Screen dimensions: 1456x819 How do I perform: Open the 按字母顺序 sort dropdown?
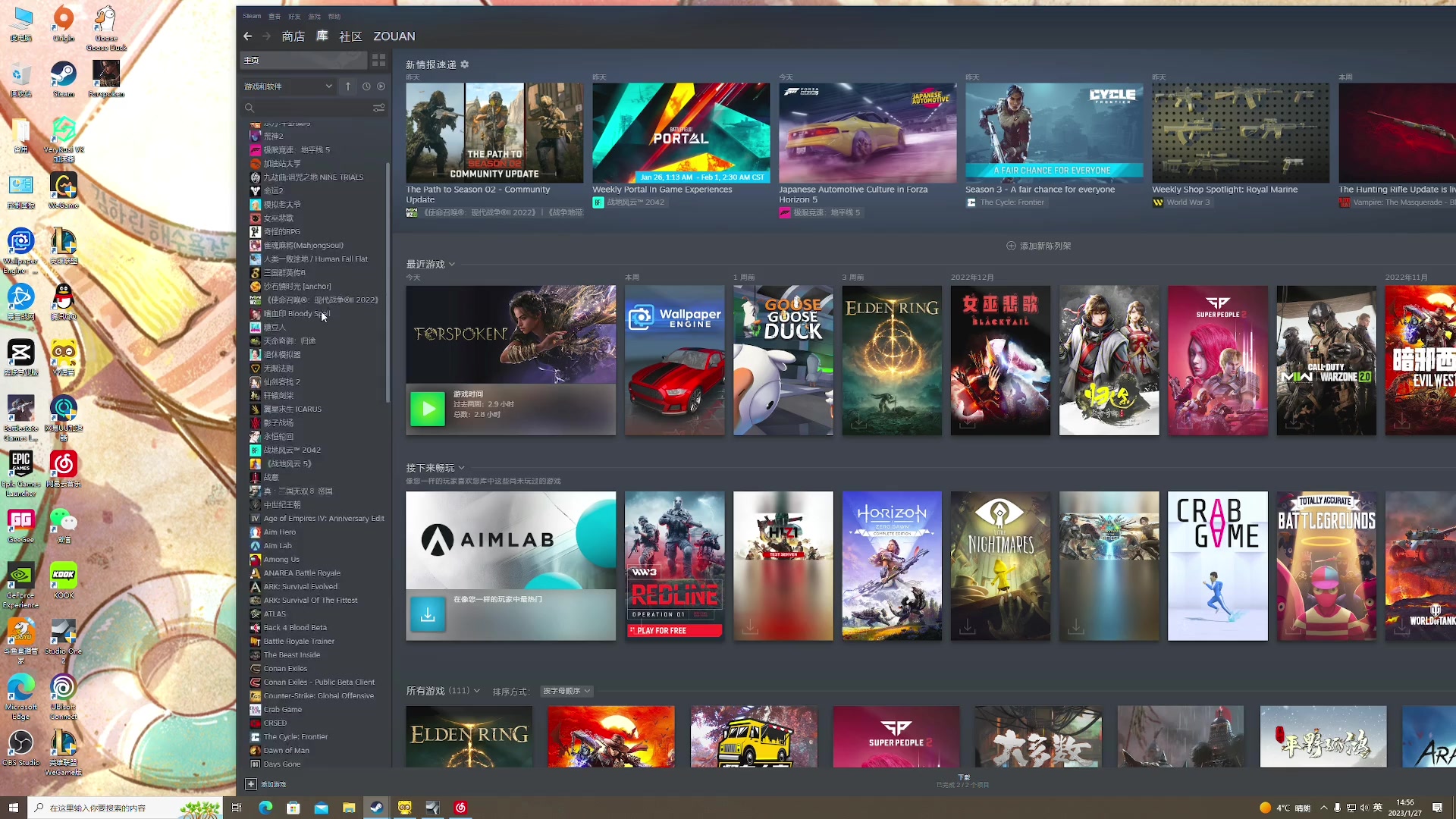click(x=566, y=691)
